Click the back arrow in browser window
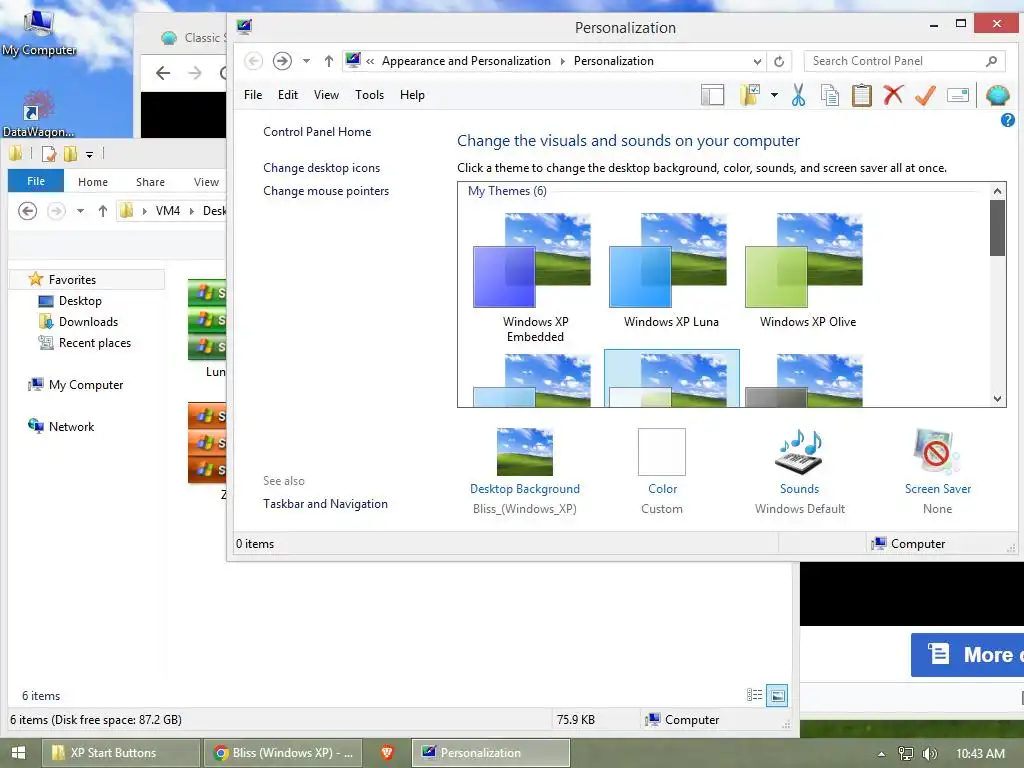This screenshot has height=768, width=1024. tap(163, 72)
